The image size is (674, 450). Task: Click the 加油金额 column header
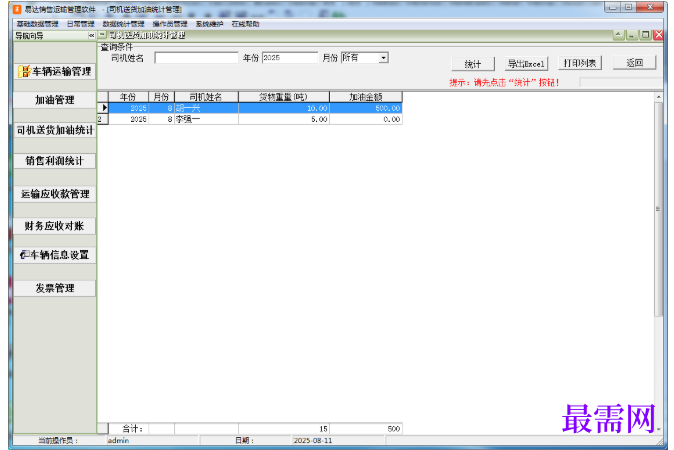click(x=366, y=97)
